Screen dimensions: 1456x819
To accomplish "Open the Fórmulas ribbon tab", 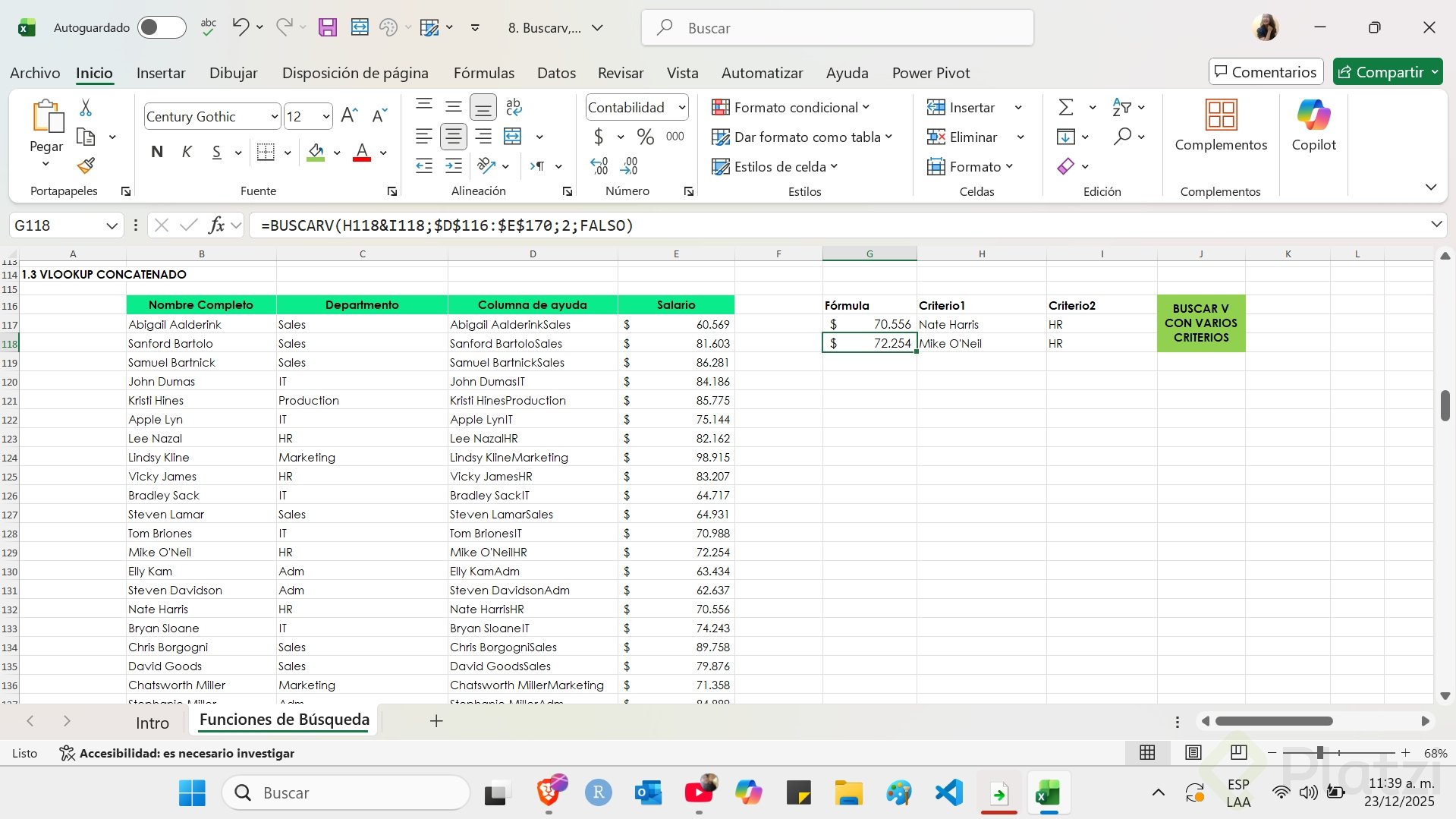I will coord(483,73).
